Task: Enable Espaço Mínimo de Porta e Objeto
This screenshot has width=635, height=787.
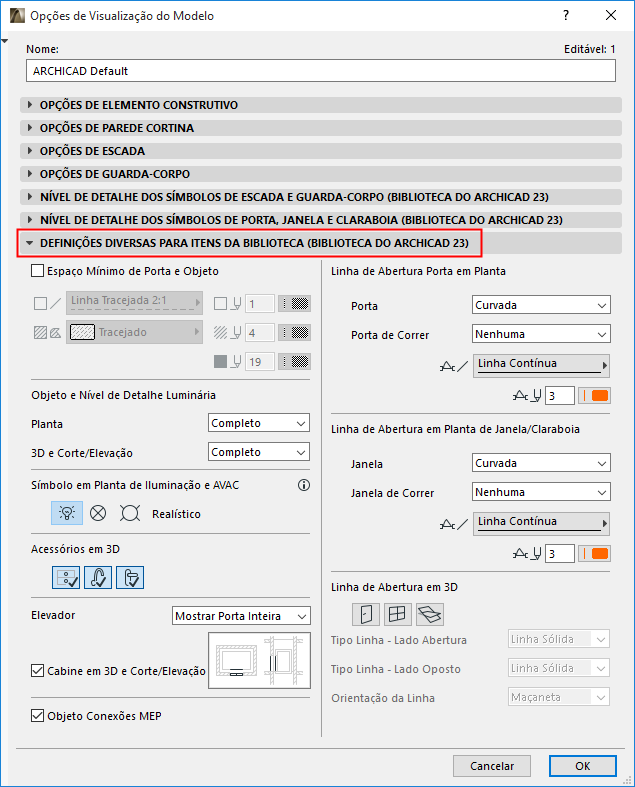Action: click(x=38, y=271)
